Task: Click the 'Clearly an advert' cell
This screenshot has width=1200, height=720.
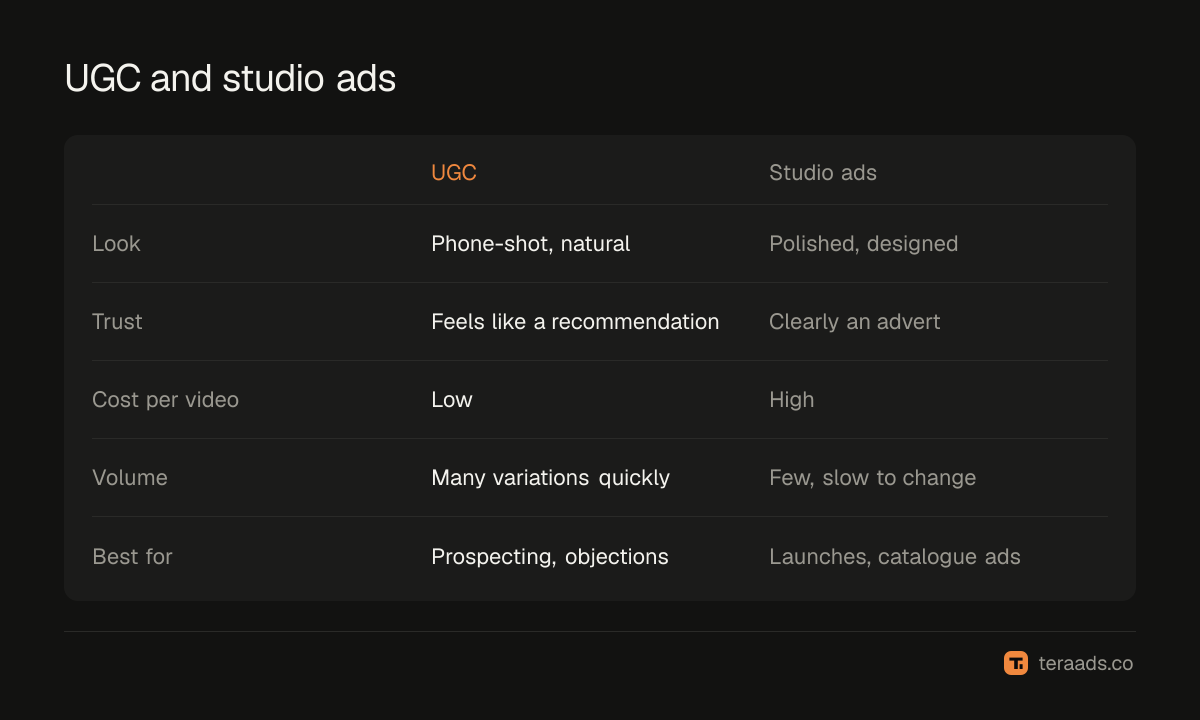Action: click(855, 322)
